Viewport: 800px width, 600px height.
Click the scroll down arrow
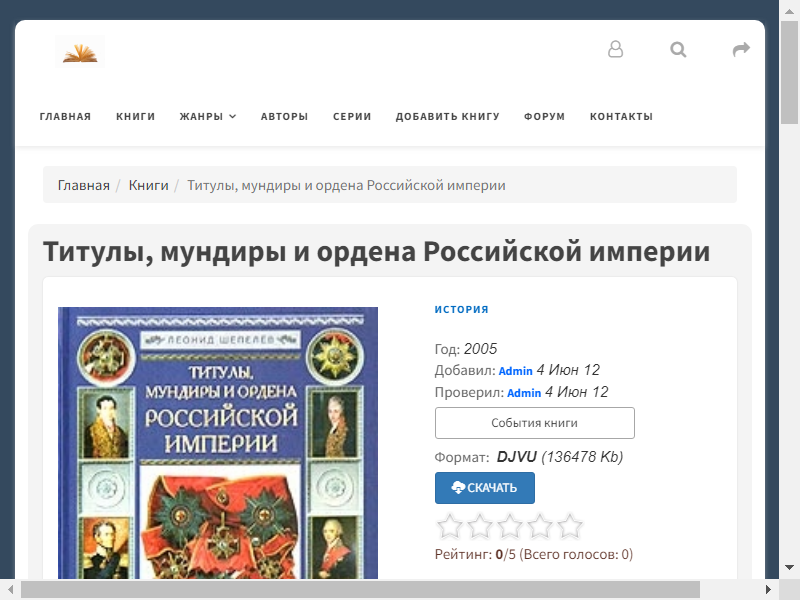pyautogui.click(x=789, y=567)
